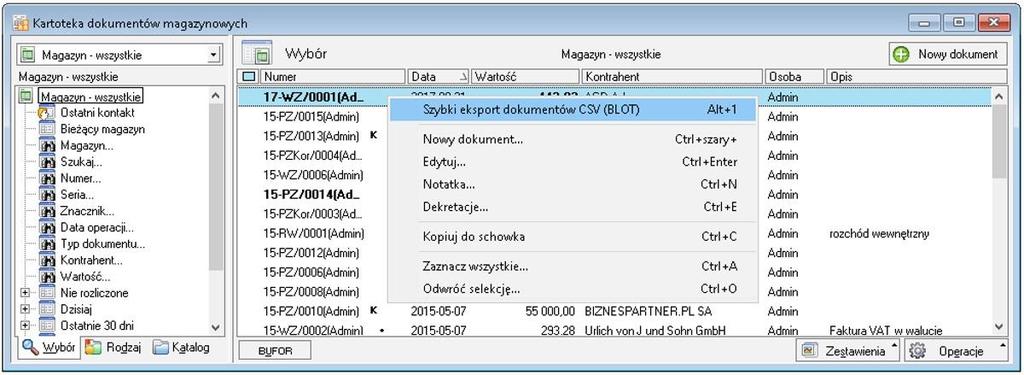
Task: Open the Magazyn - wszystkie combo box
Action: [213, 55]
